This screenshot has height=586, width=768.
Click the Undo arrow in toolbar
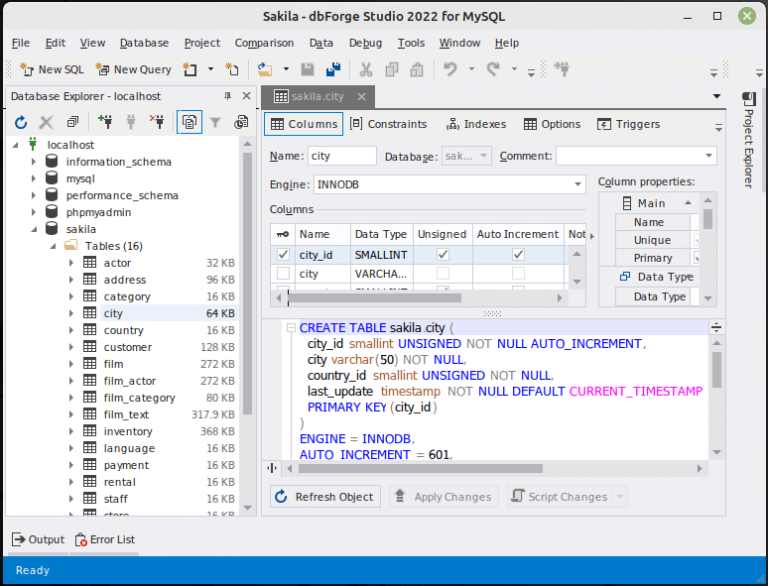[451, 69]
